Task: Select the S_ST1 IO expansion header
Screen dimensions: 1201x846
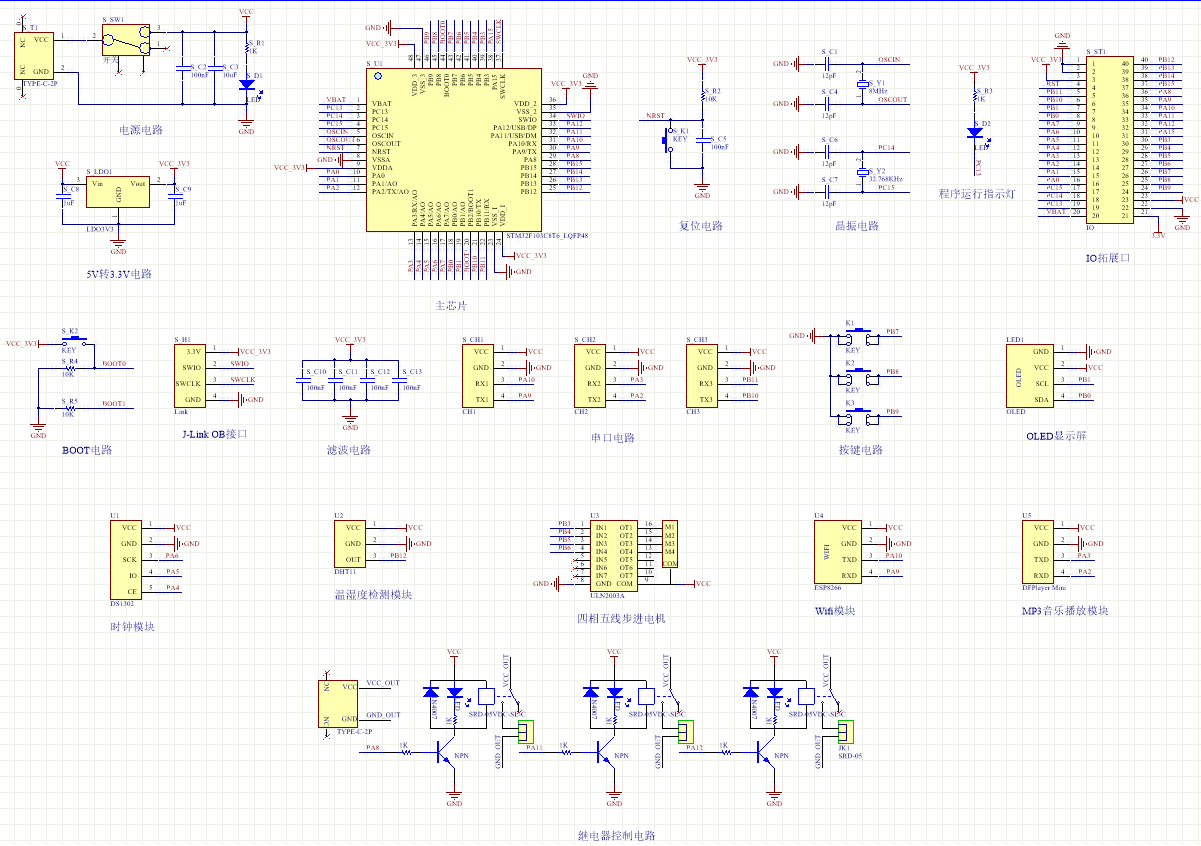Action: click(1109, 140)
